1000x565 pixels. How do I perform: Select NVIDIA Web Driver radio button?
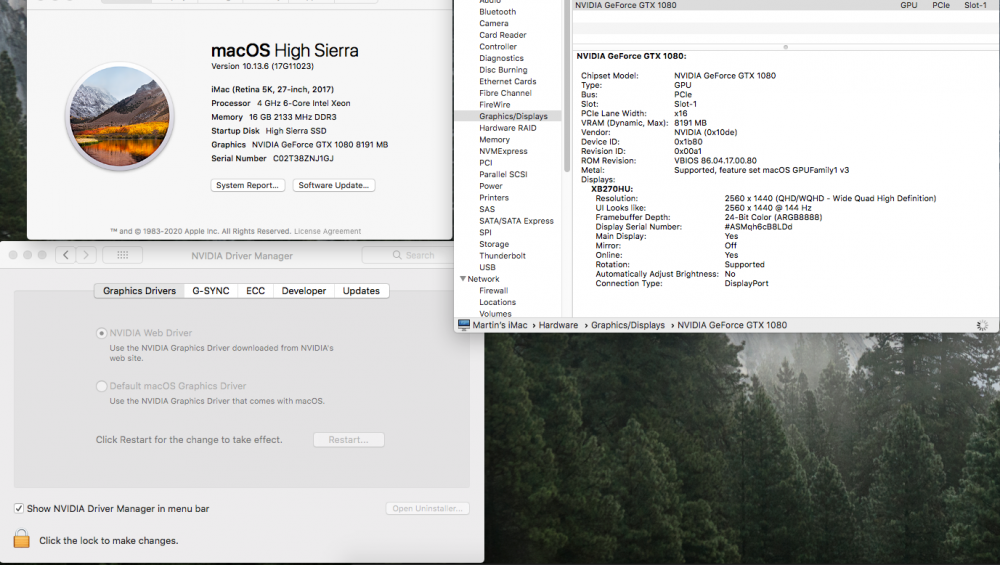pos(101,334)
